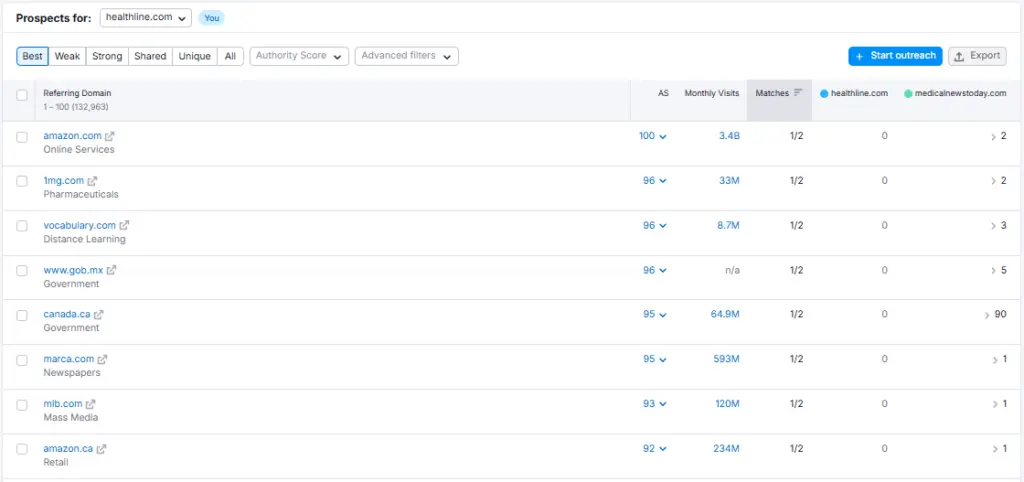Sort by Matches column sort icon
The height and width of the screenshot is (482, 1024).
click(x=798, y=93)
